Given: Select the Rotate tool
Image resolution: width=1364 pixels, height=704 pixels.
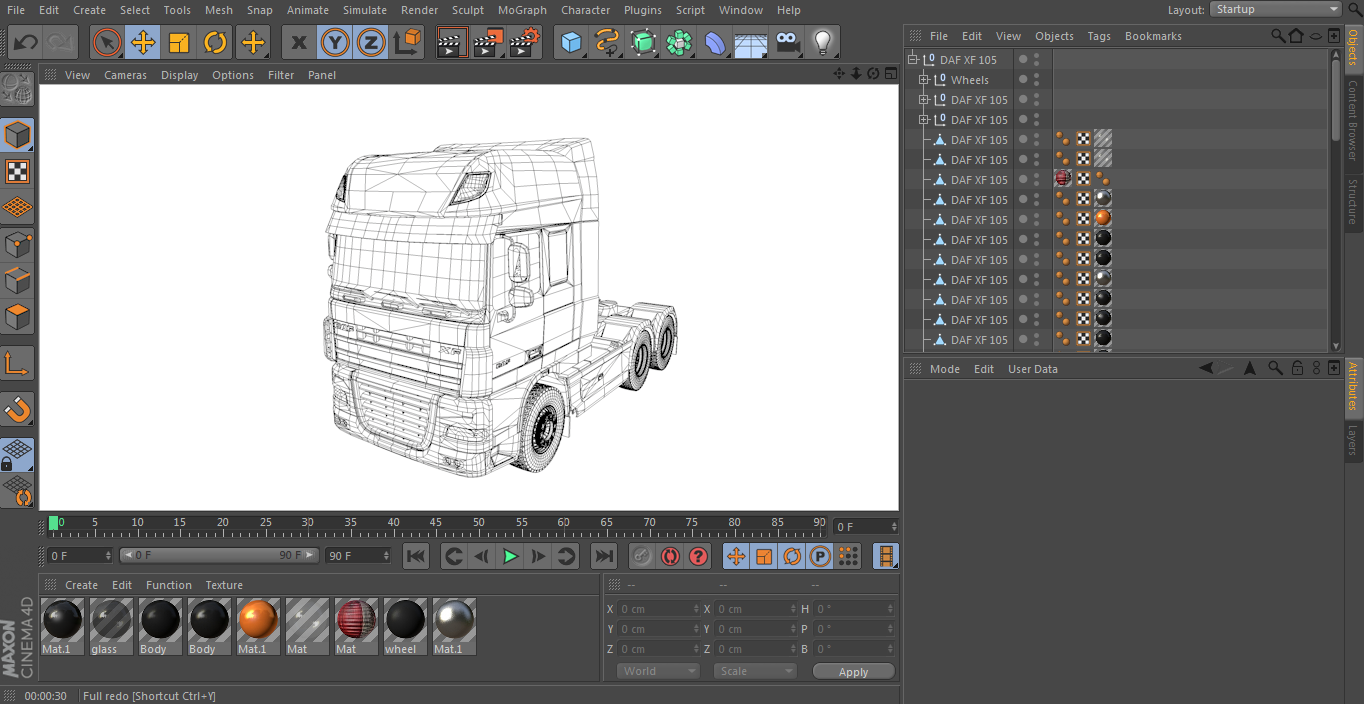Looking at the screenshot, I should tap(215, 43).
